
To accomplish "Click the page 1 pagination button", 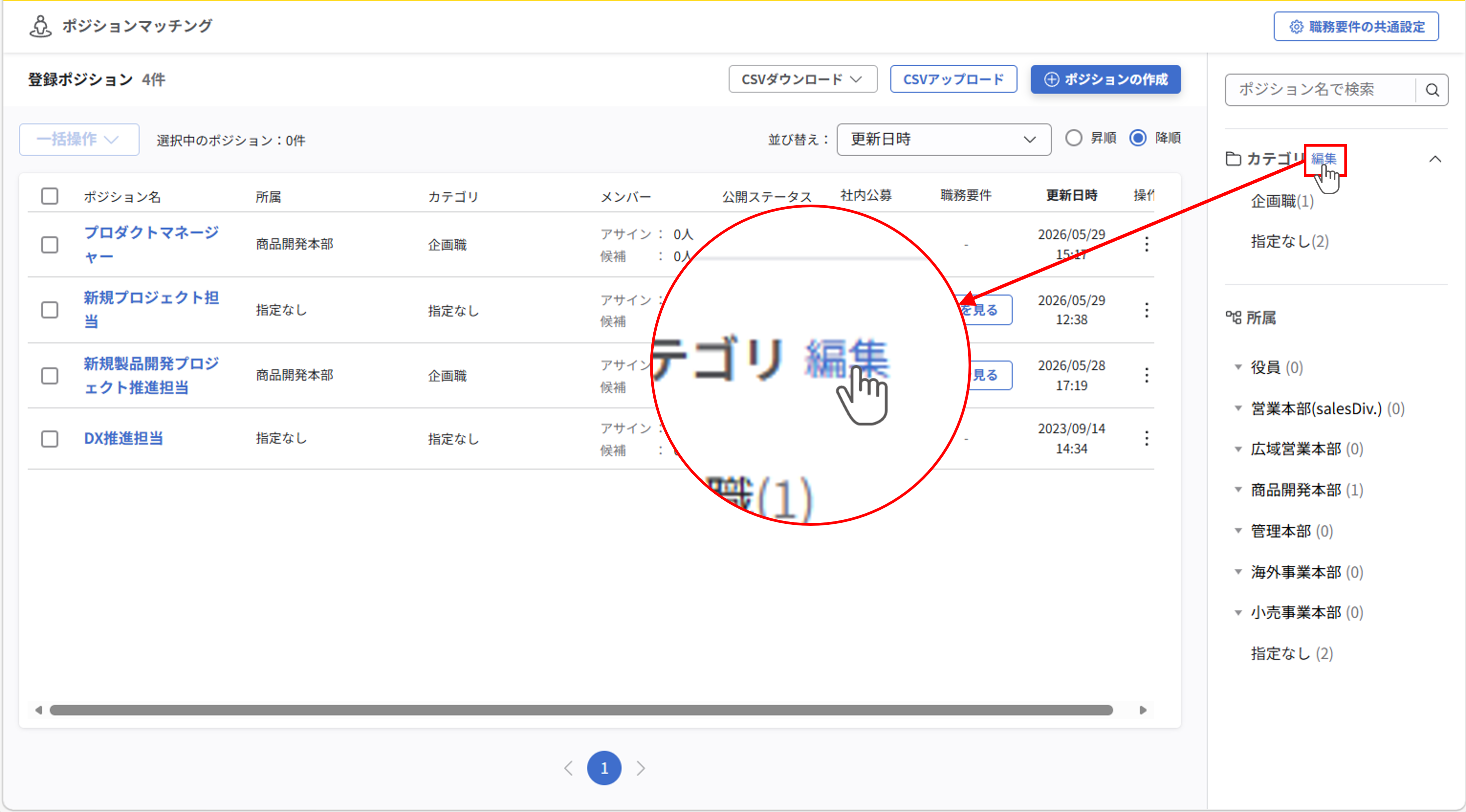I will click(x=604, y=768).
